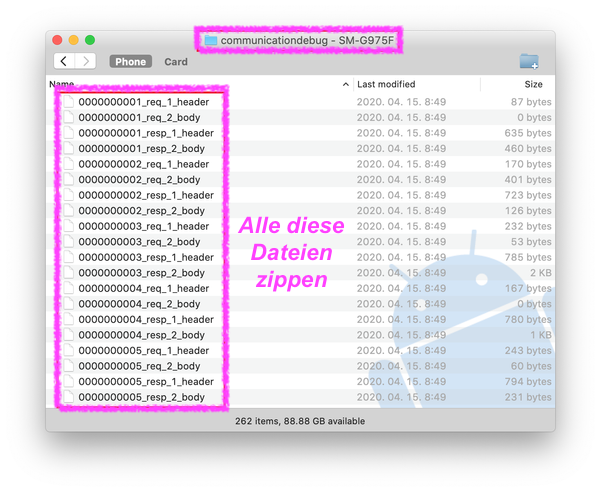Switch to Phone storage tab

coord(131,62)
